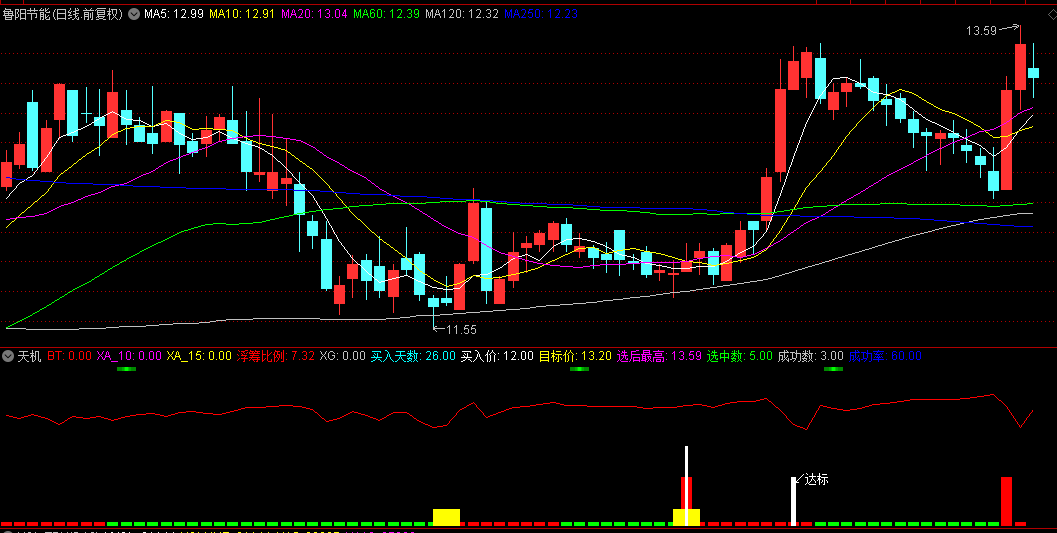Select the MA20: 13.04 label
This screenshot has width=1057, height=533.
coord(314,13)
